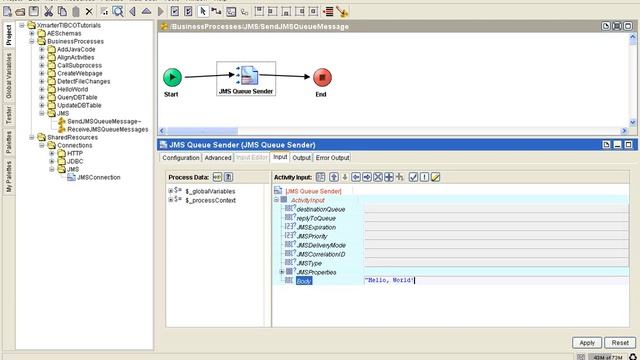Click the destinationQueue value field
Image resolution: width=640 pixels, height=360 pixels.
click(x=496, y=209)
